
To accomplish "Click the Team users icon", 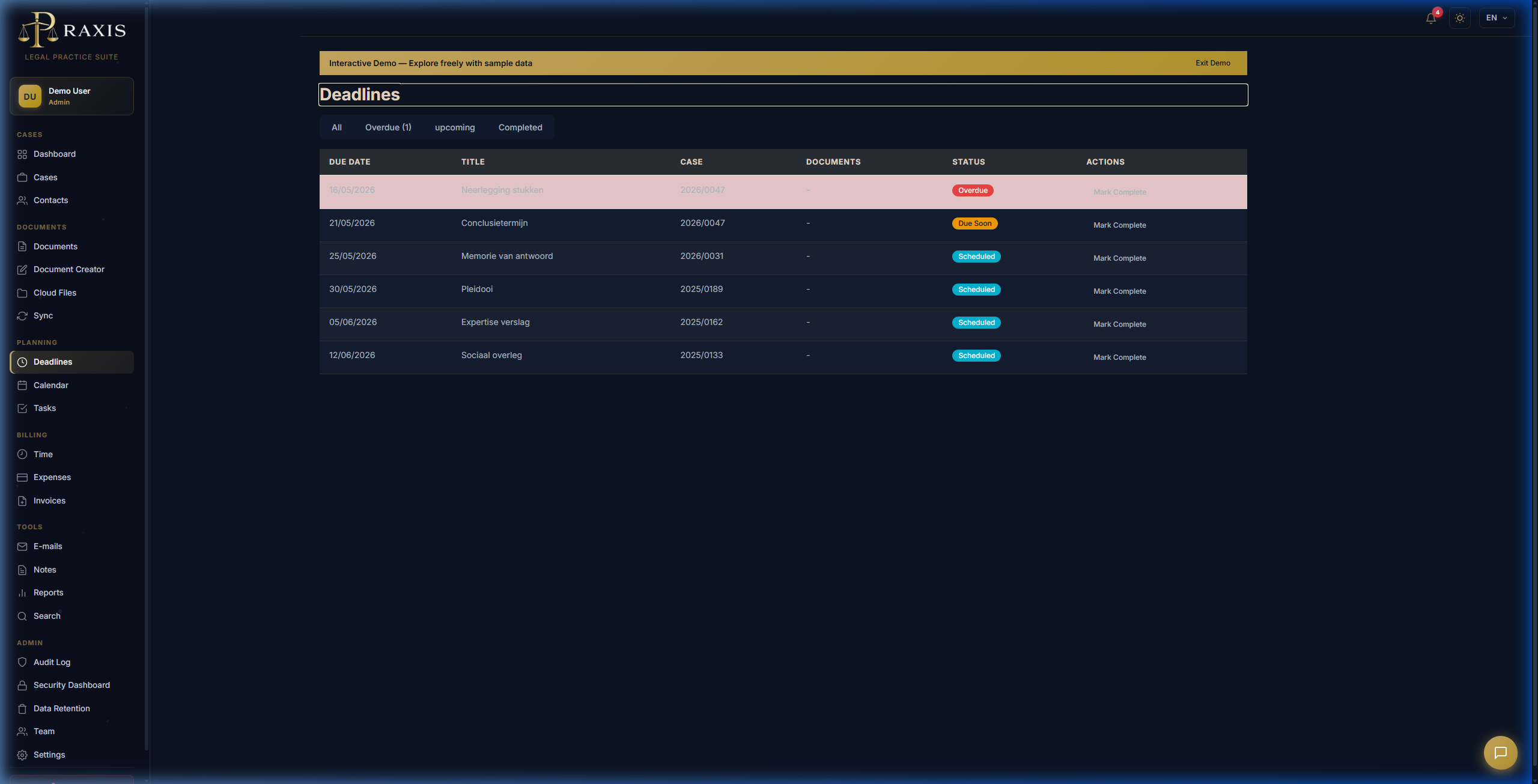I will coord(22,732).
